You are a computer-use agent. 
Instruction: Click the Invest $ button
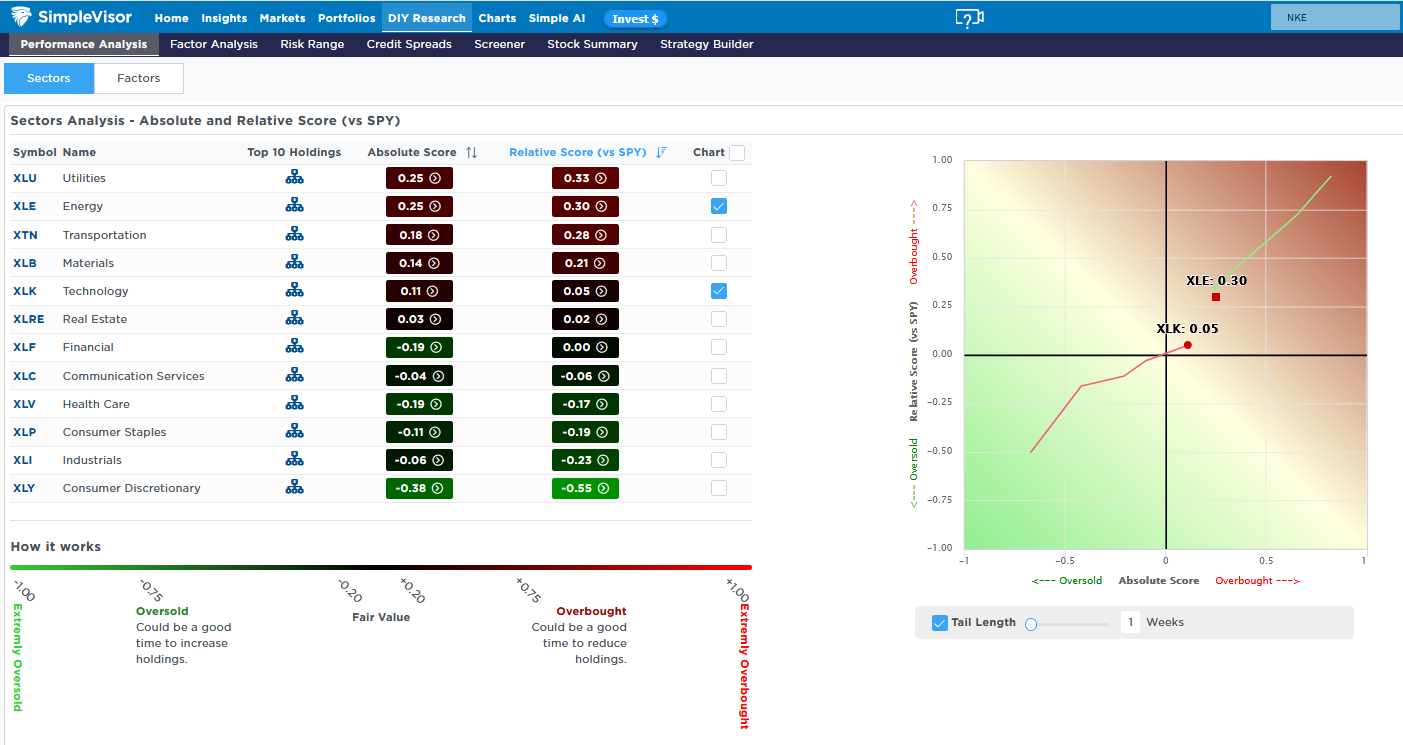635,19
